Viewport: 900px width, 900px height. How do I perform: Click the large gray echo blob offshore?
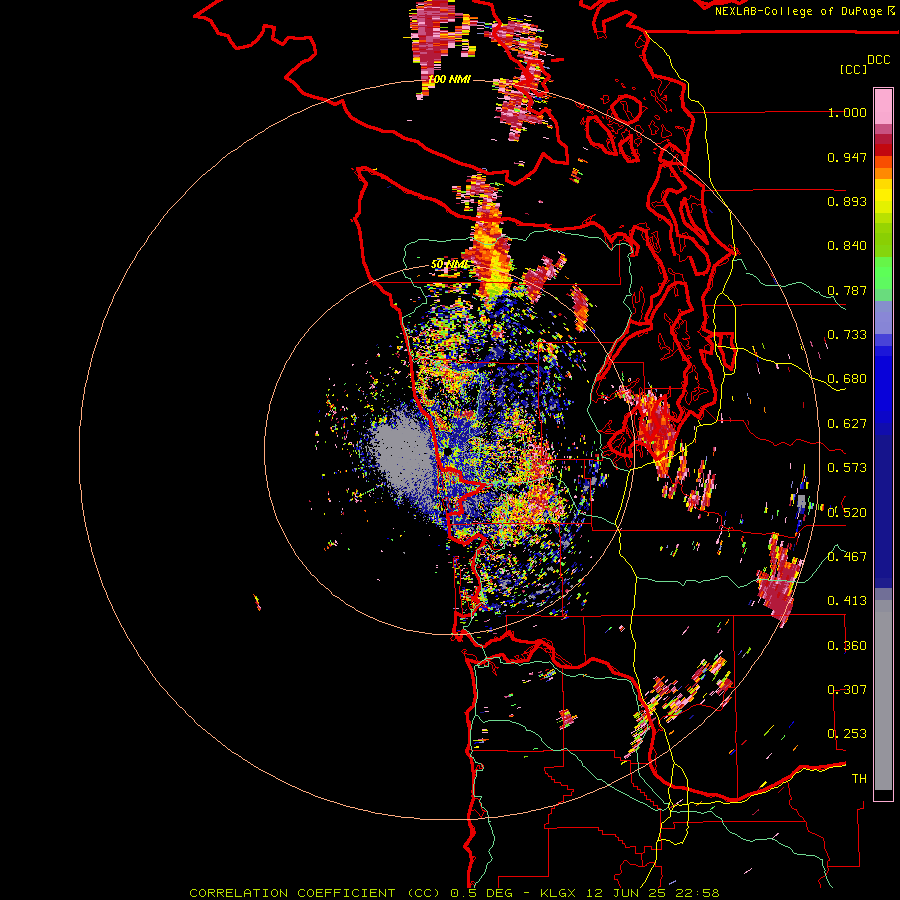[x=402, y=453]
